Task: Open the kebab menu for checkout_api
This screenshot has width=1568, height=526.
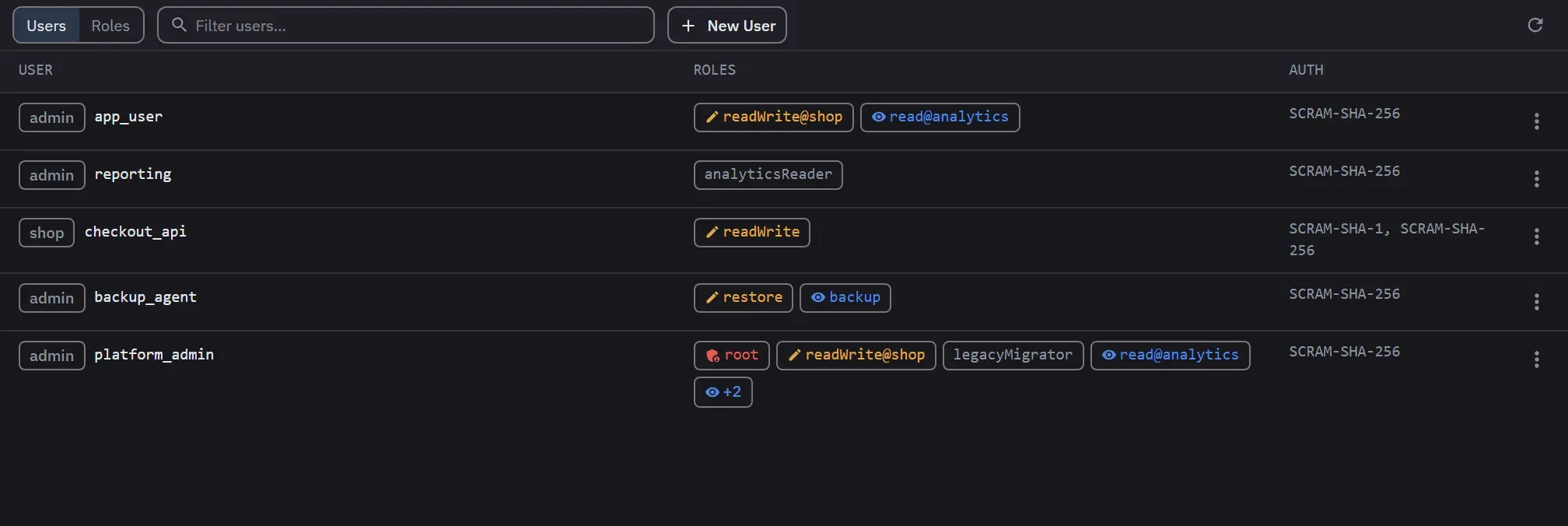Action: (1536, 237)
